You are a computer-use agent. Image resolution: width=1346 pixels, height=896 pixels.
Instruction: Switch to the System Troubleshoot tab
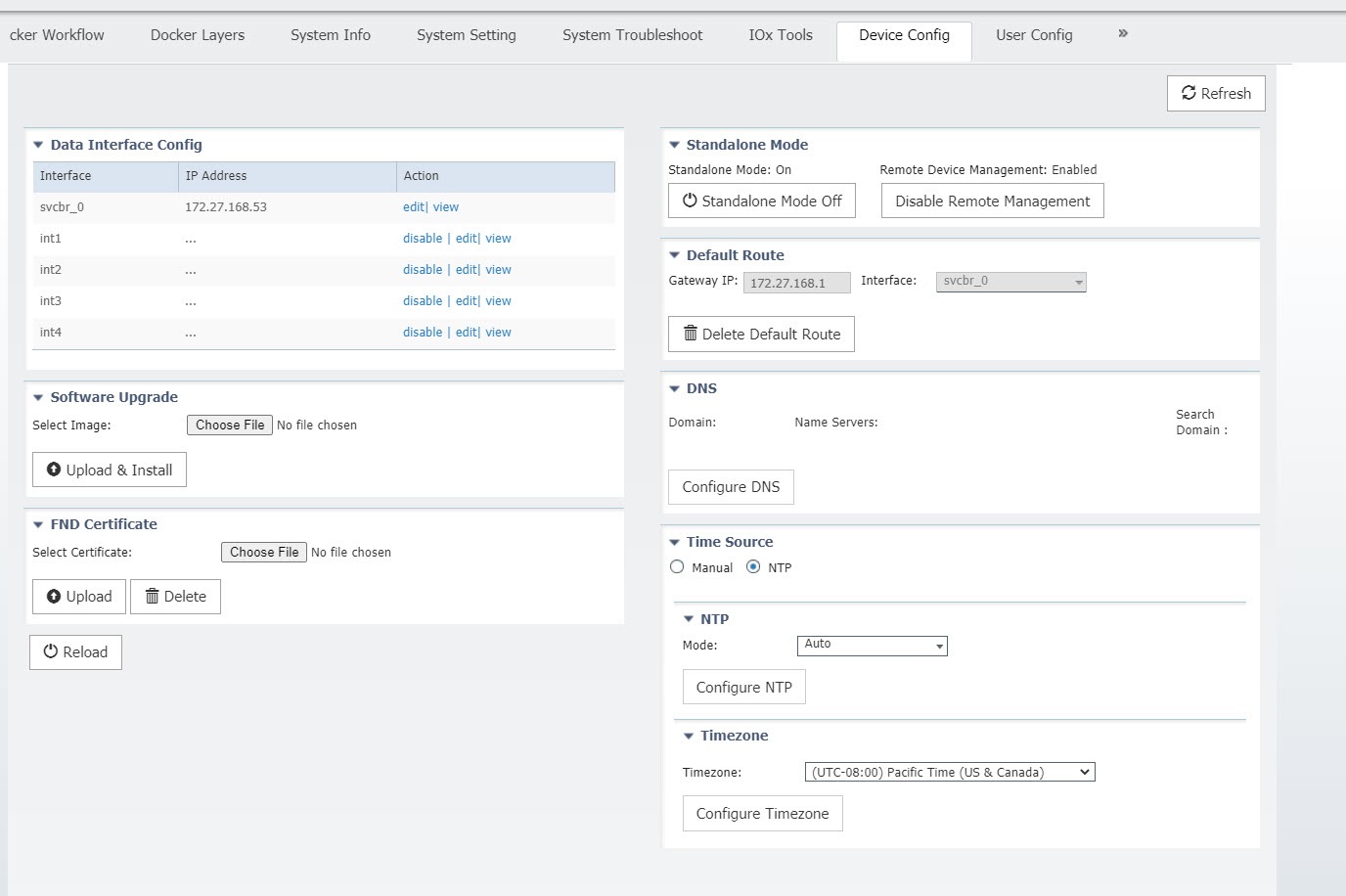point(632,35)
